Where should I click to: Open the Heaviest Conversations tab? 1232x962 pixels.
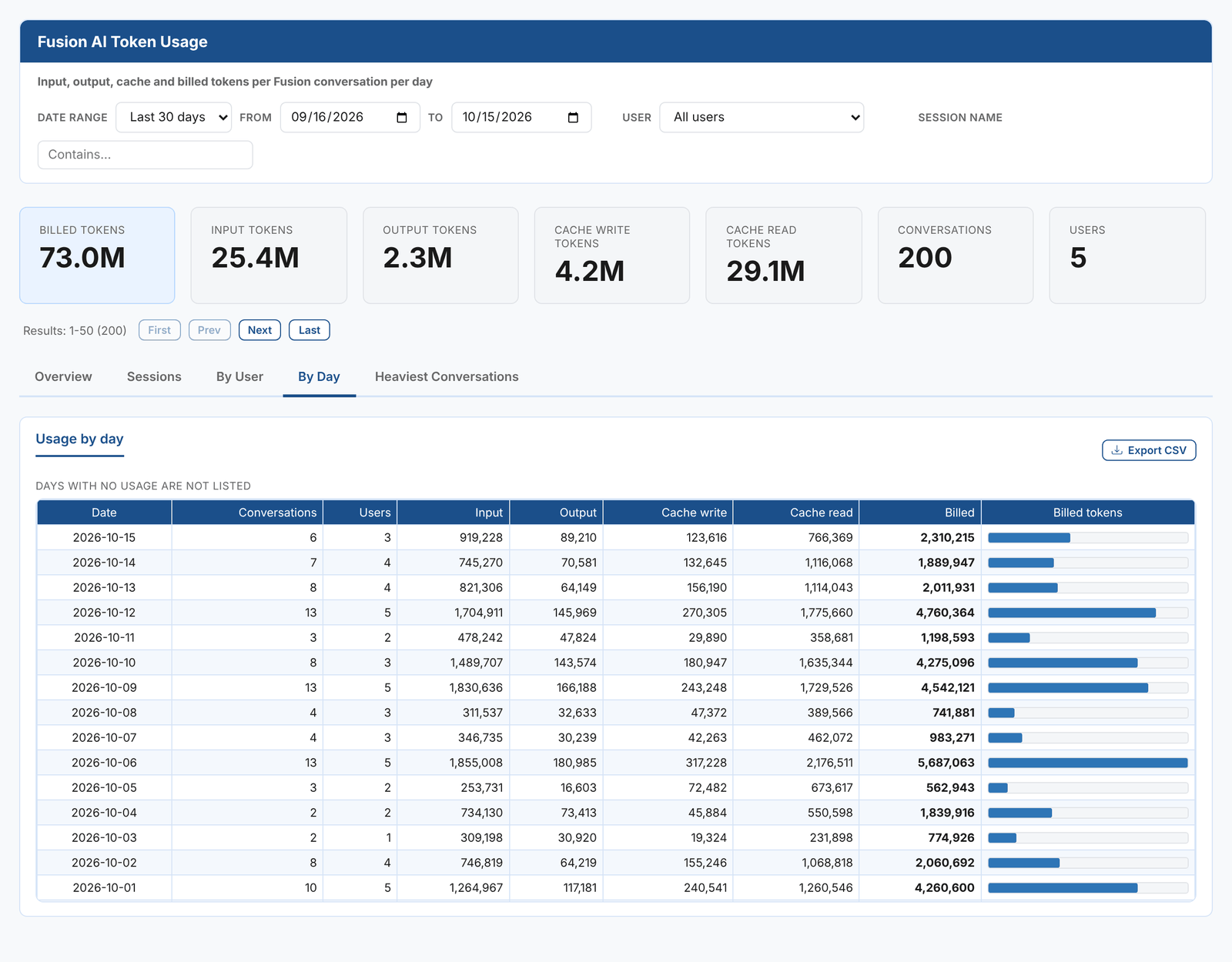pos(447,376)
